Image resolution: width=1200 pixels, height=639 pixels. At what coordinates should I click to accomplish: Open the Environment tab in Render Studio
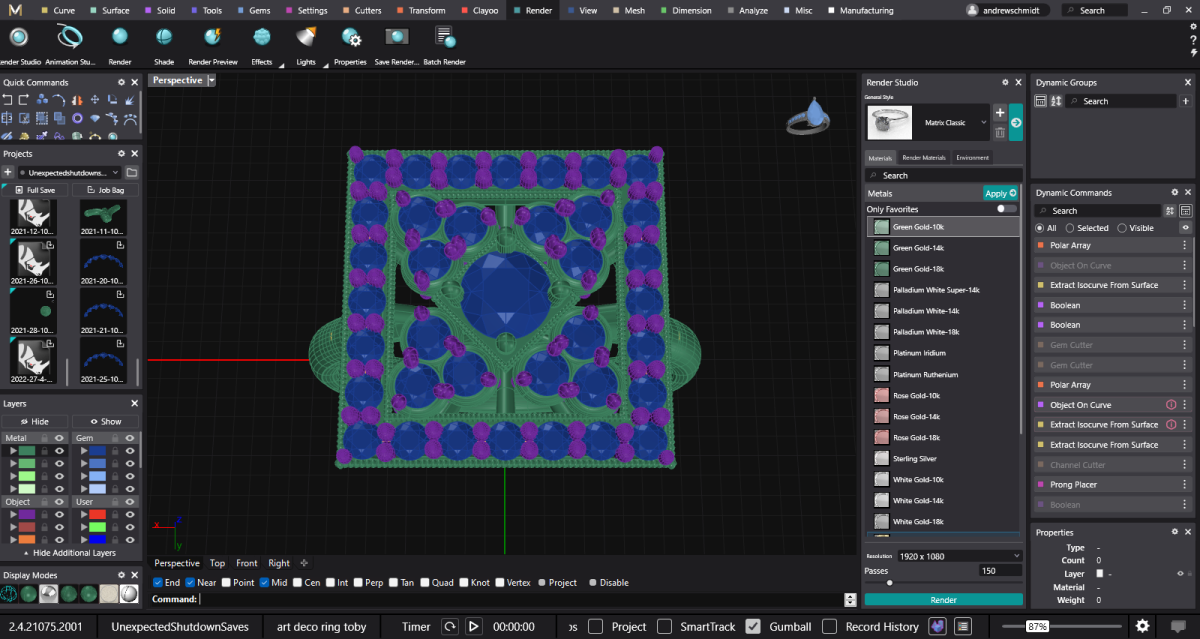click(972, 157)
